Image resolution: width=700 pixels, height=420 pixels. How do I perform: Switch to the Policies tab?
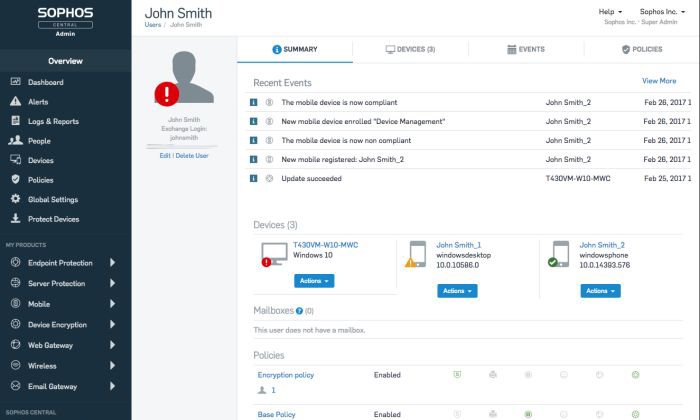click(642, 49)
